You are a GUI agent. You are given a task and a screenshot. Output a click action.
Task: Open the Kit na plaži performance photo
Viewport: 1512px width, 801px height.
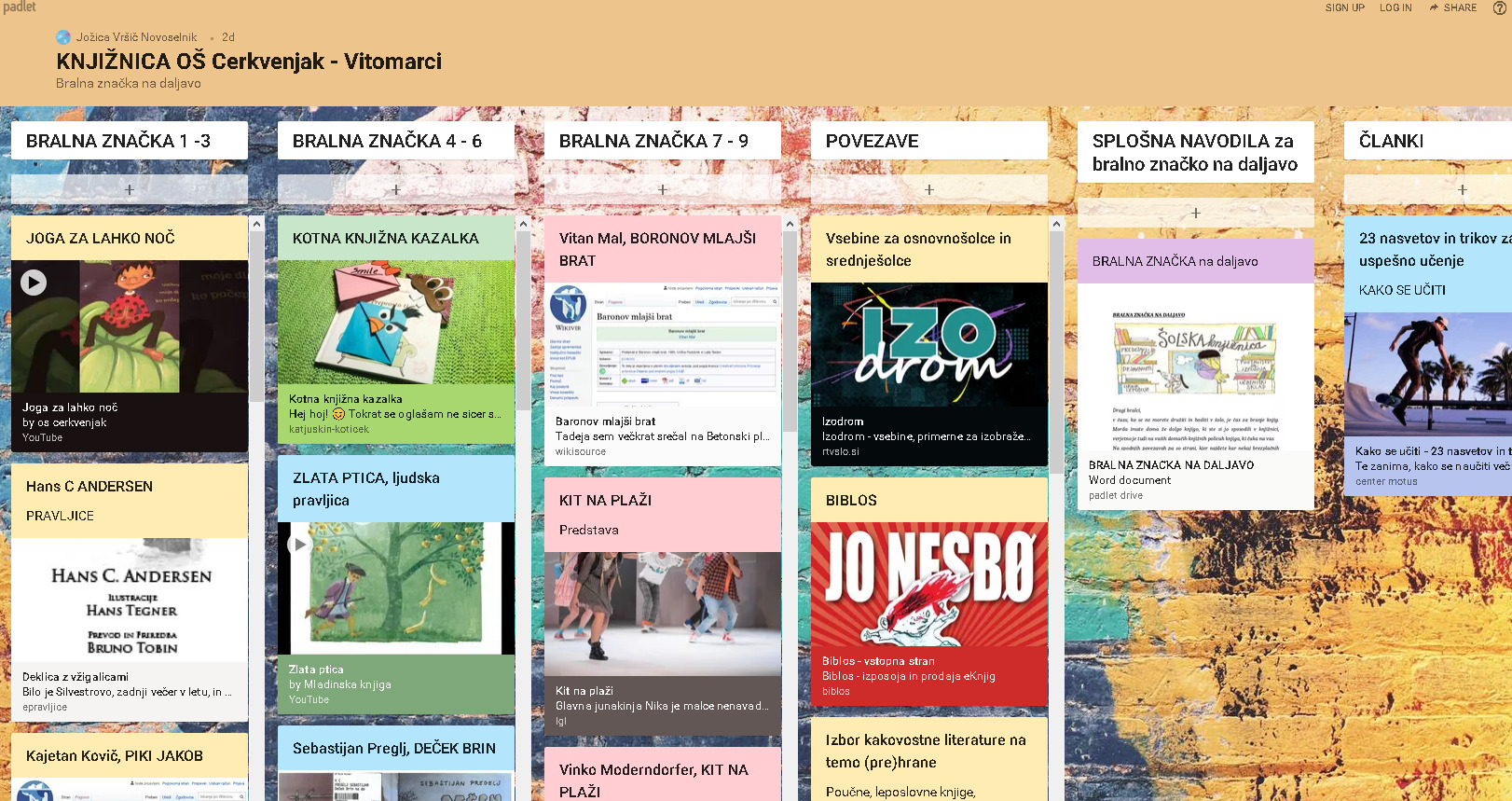coord(663,614)
